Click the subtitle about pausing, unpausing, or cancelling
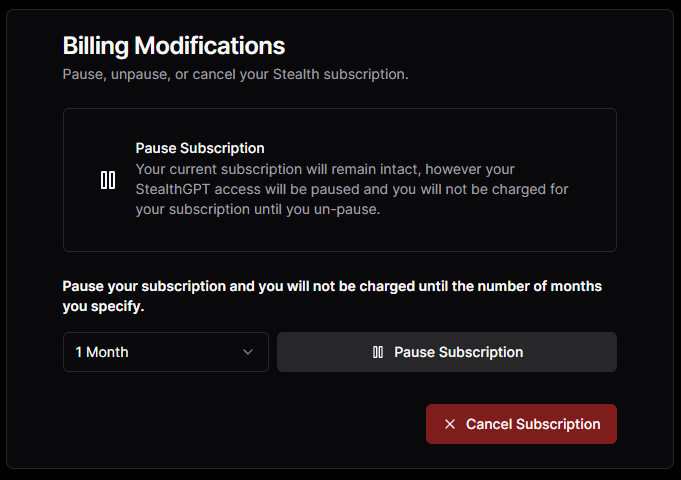 pos(235,75)
